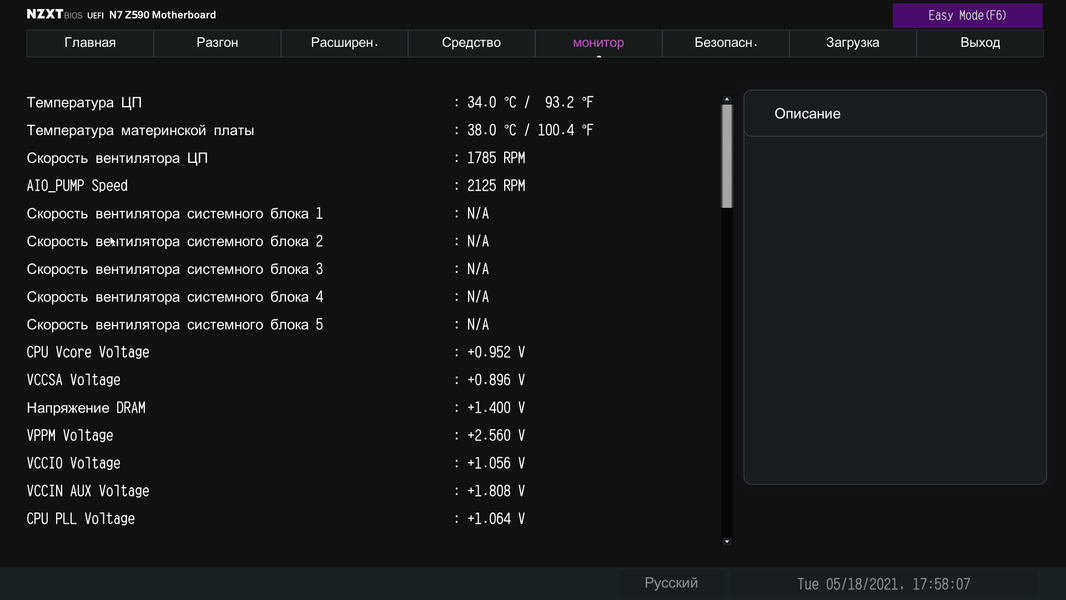Select the Температура ЦП row

84,103
